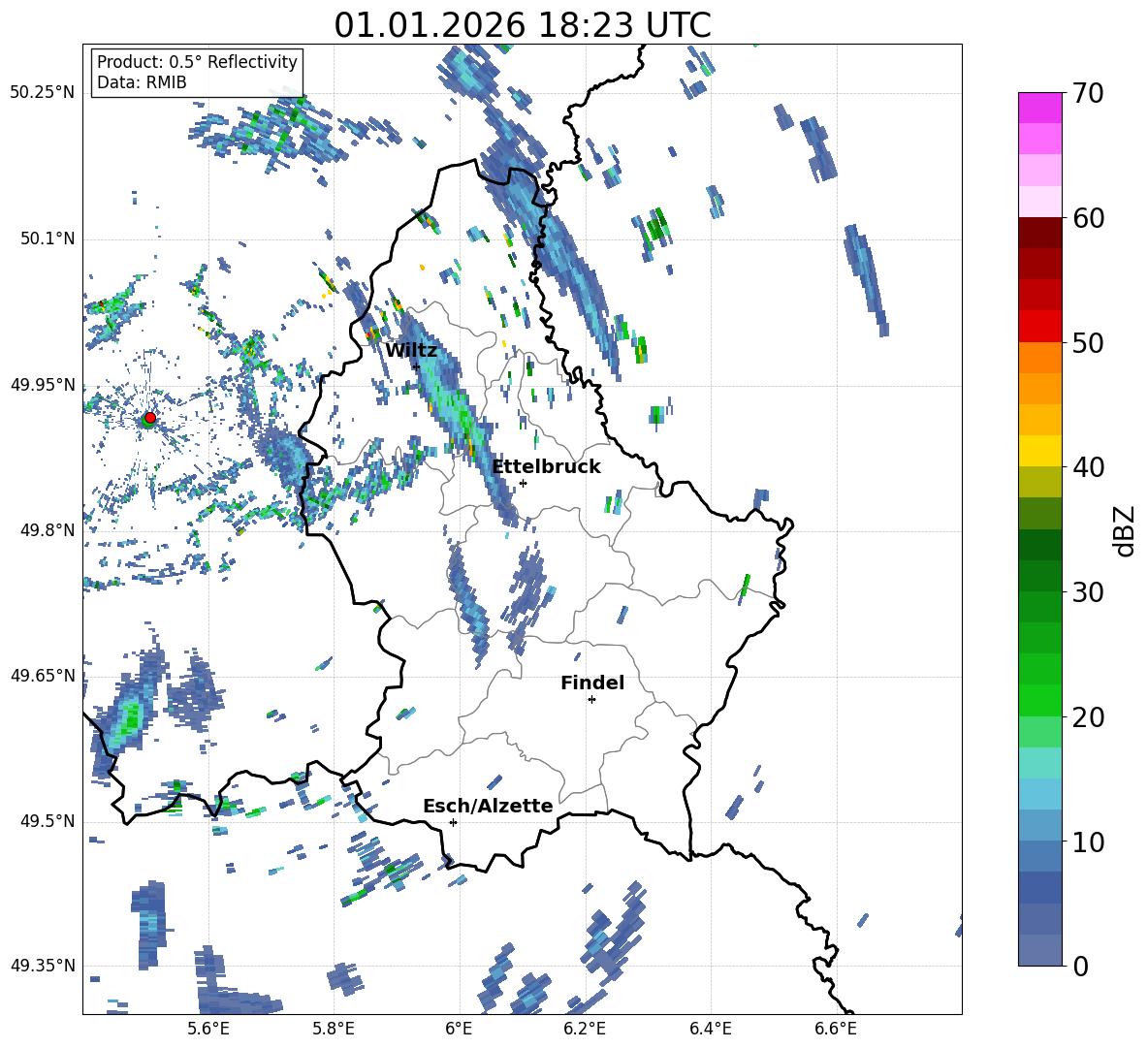Click the 49.95°N latitude label
This screenshot has width=1148, height=1048.
point(43,385)
